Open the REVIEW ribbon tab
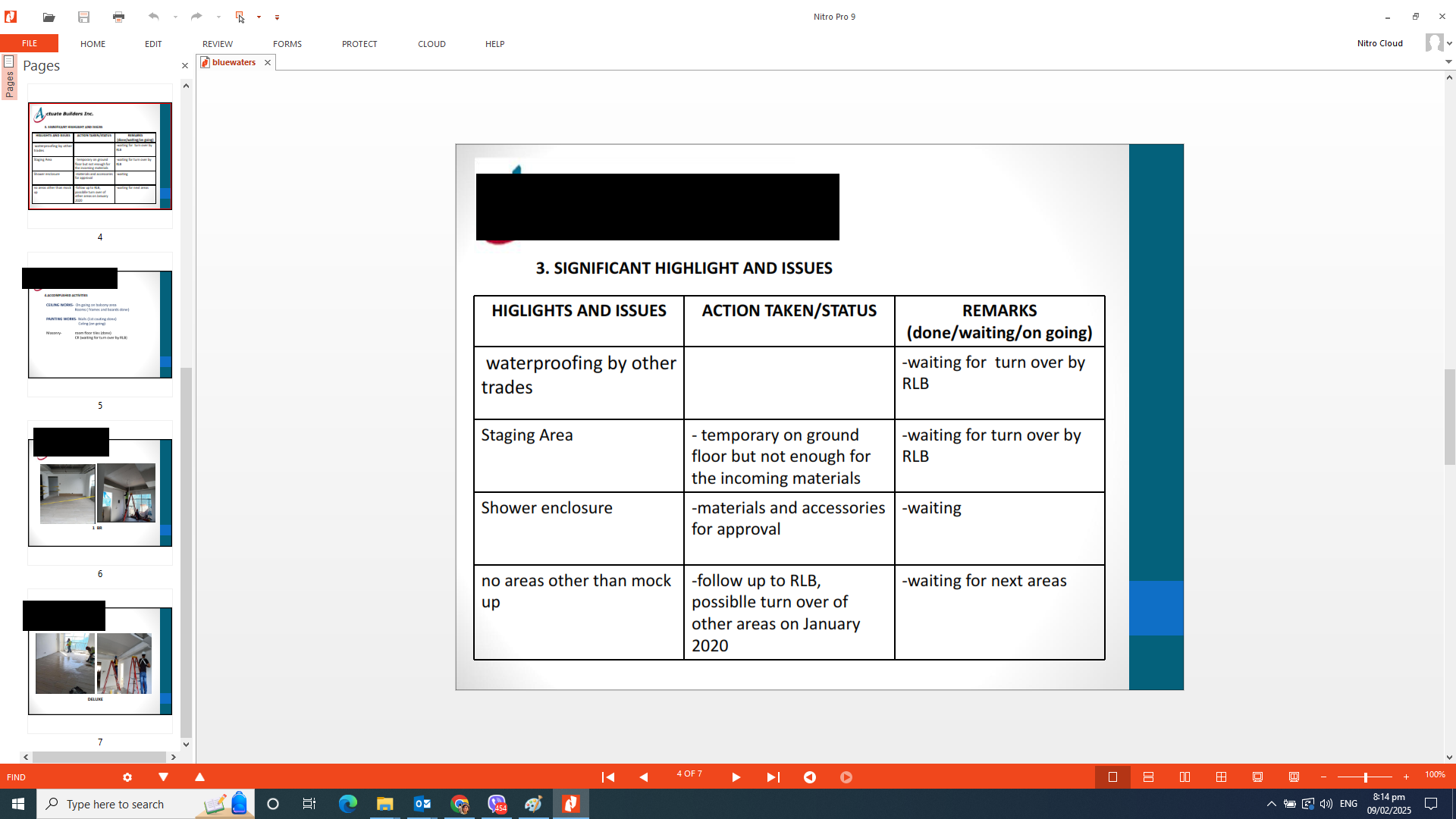 (x=218, y=44)
